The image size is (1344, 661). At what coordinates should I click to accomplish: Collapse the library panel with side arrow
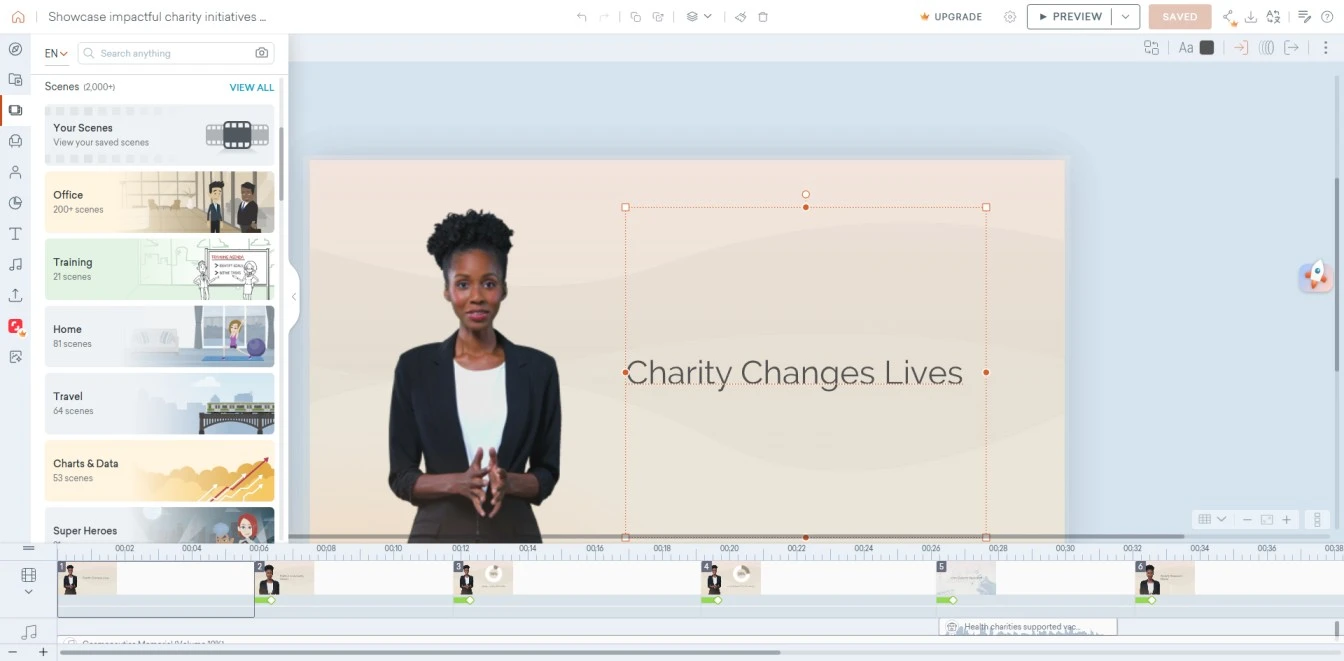[x=294, y=296]
